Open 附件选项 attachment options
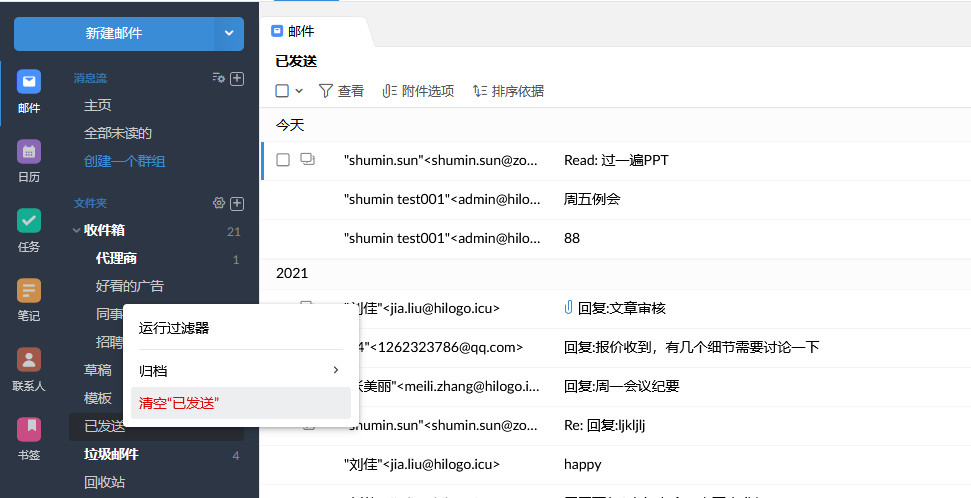The height and width of the screenshot is (498, 971). tap(418, 91)
